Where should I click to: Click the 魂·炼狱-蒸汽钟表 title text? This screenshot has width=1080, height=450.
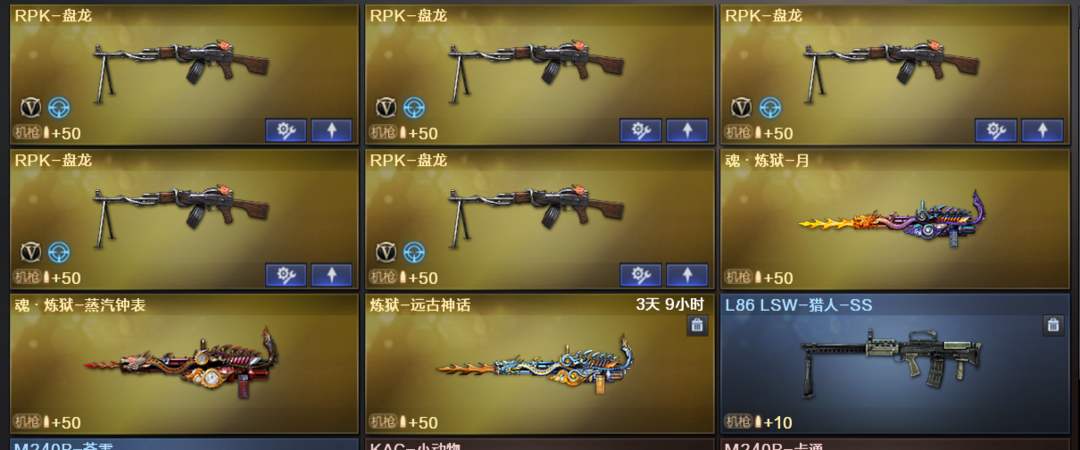81,305
